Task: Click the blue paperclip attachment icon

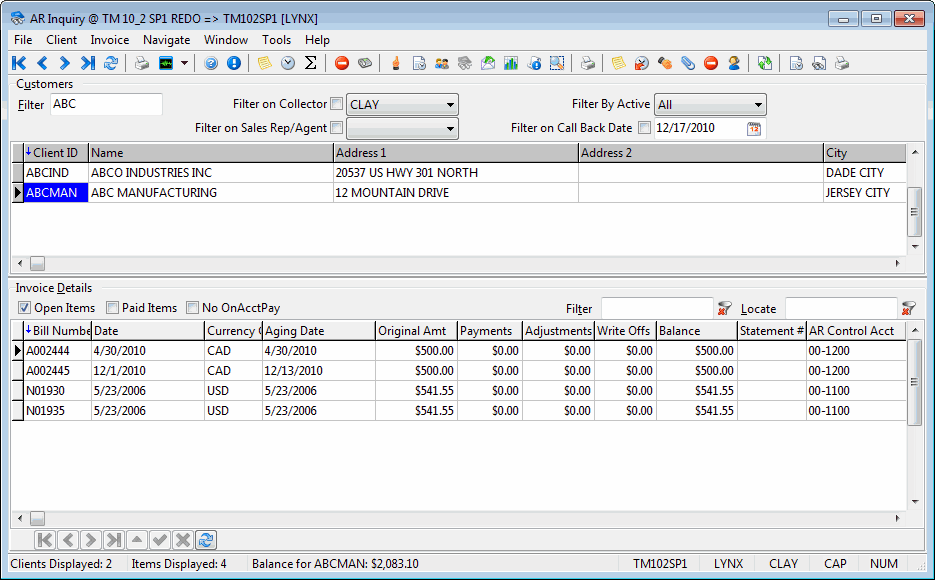Action: tap(688, 63)
